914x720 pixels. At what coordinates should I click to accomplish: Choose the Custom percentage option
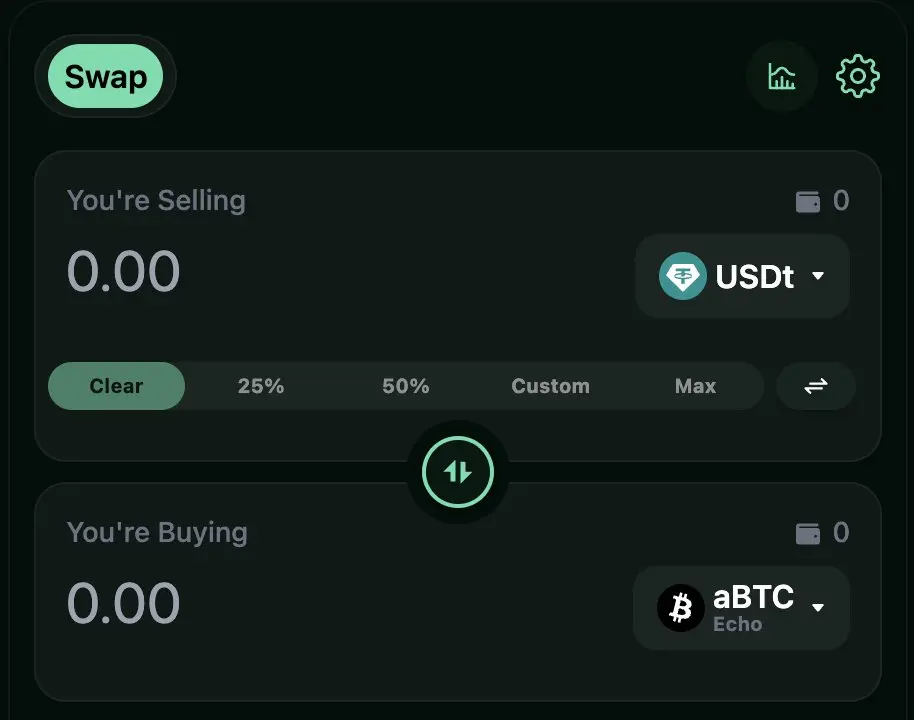click(550, 386)
